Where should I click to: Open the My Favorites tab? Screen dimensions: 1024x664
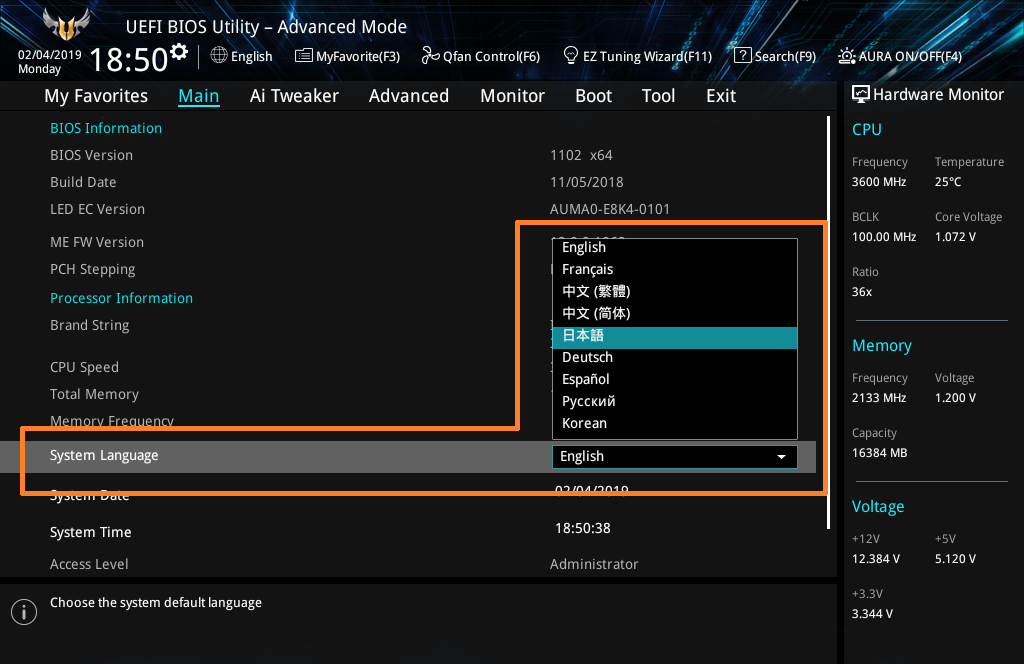(x=96, y=96)
